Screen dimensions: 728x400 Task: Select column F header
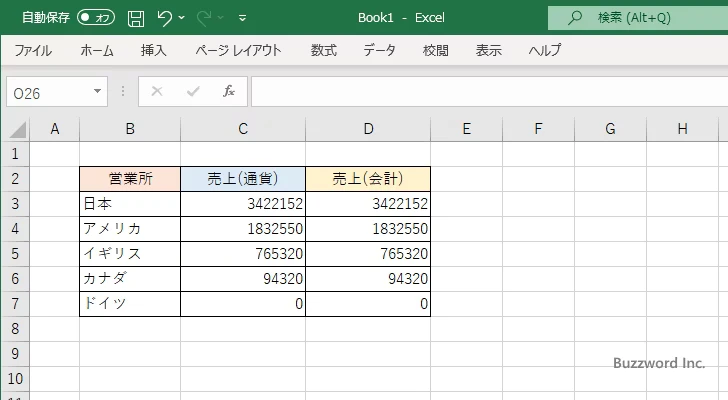point(539,129)
